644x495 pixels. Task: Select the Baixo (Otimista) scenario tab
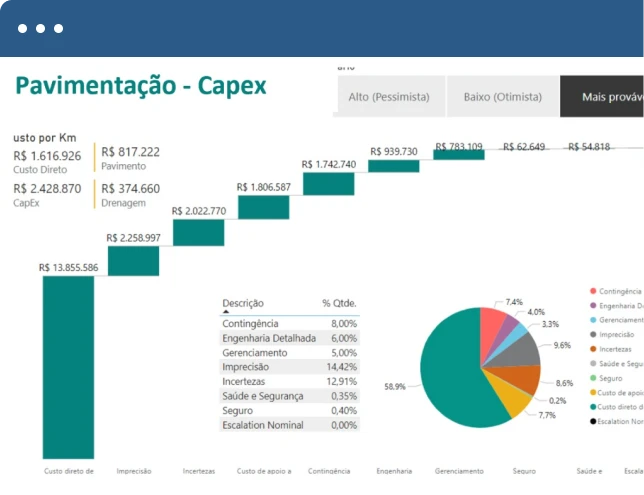coord(503,97)
